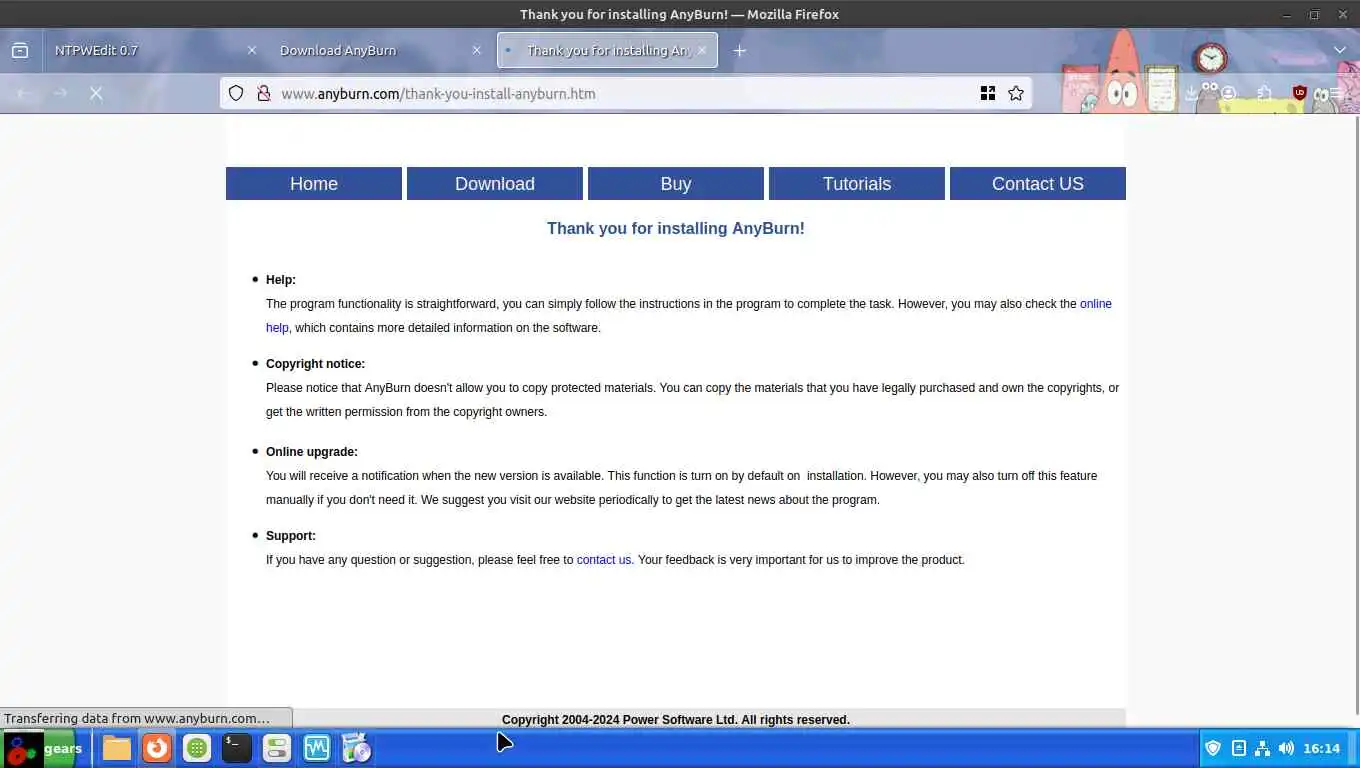The height and width of the screenshot is (768, 1360).
Task: Open the Tutorials navigation item
Action: [x=857, y=183]
